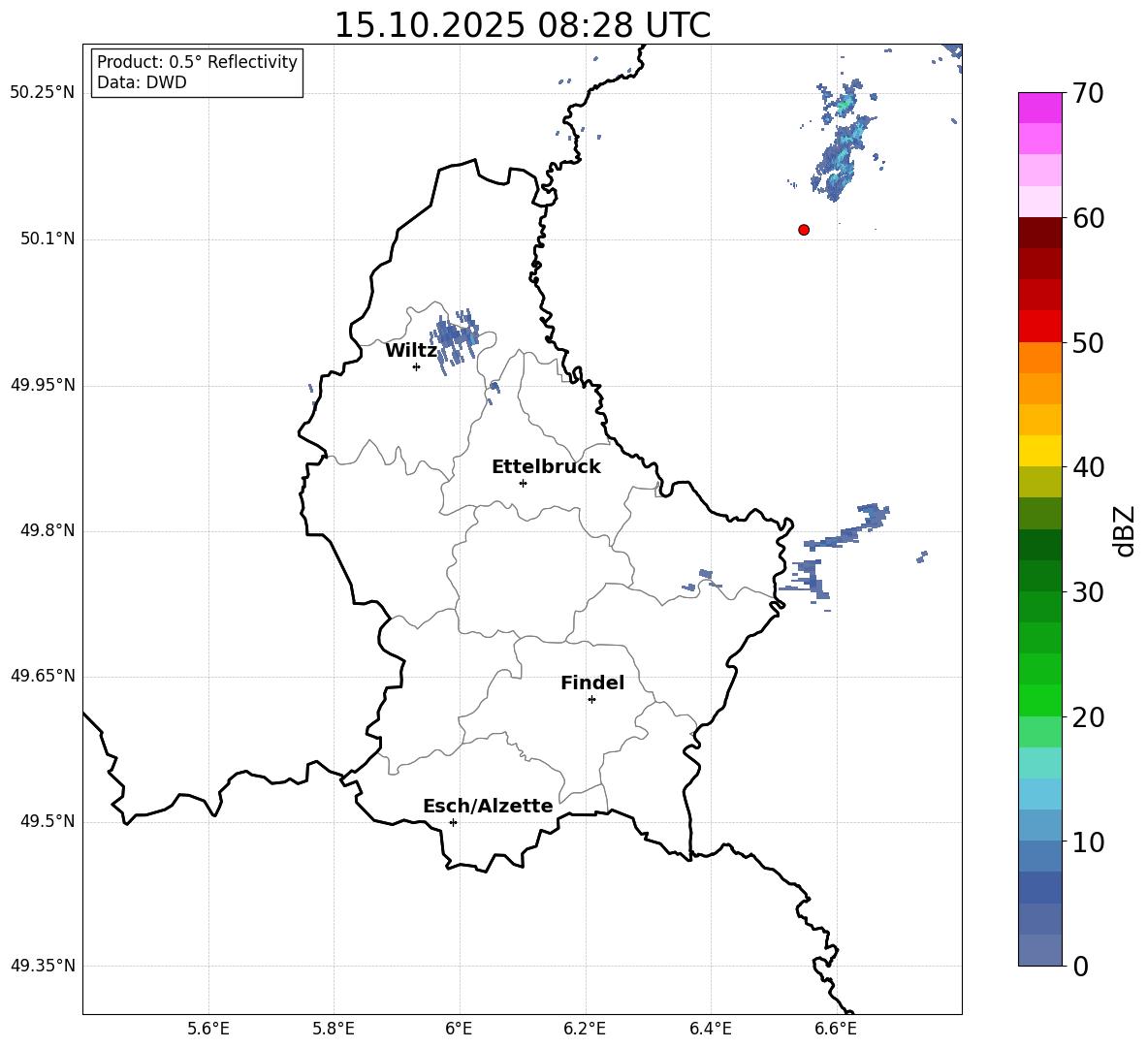Viewport: 1148px width, 1048px height.
Task: Click the 50.1°N latitude label
Action: 48,238
